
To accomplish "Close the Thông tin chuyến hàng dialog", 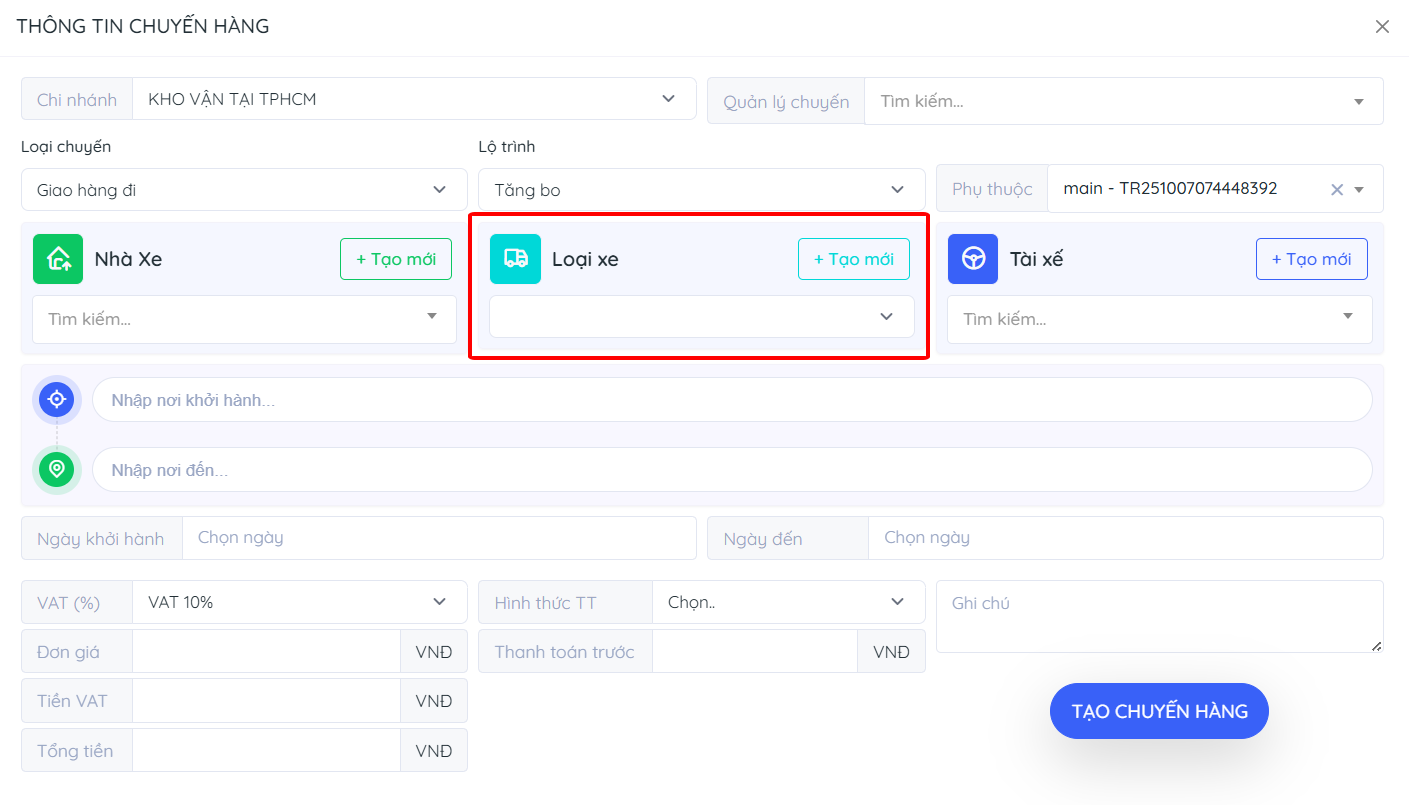I will 1382,27.
